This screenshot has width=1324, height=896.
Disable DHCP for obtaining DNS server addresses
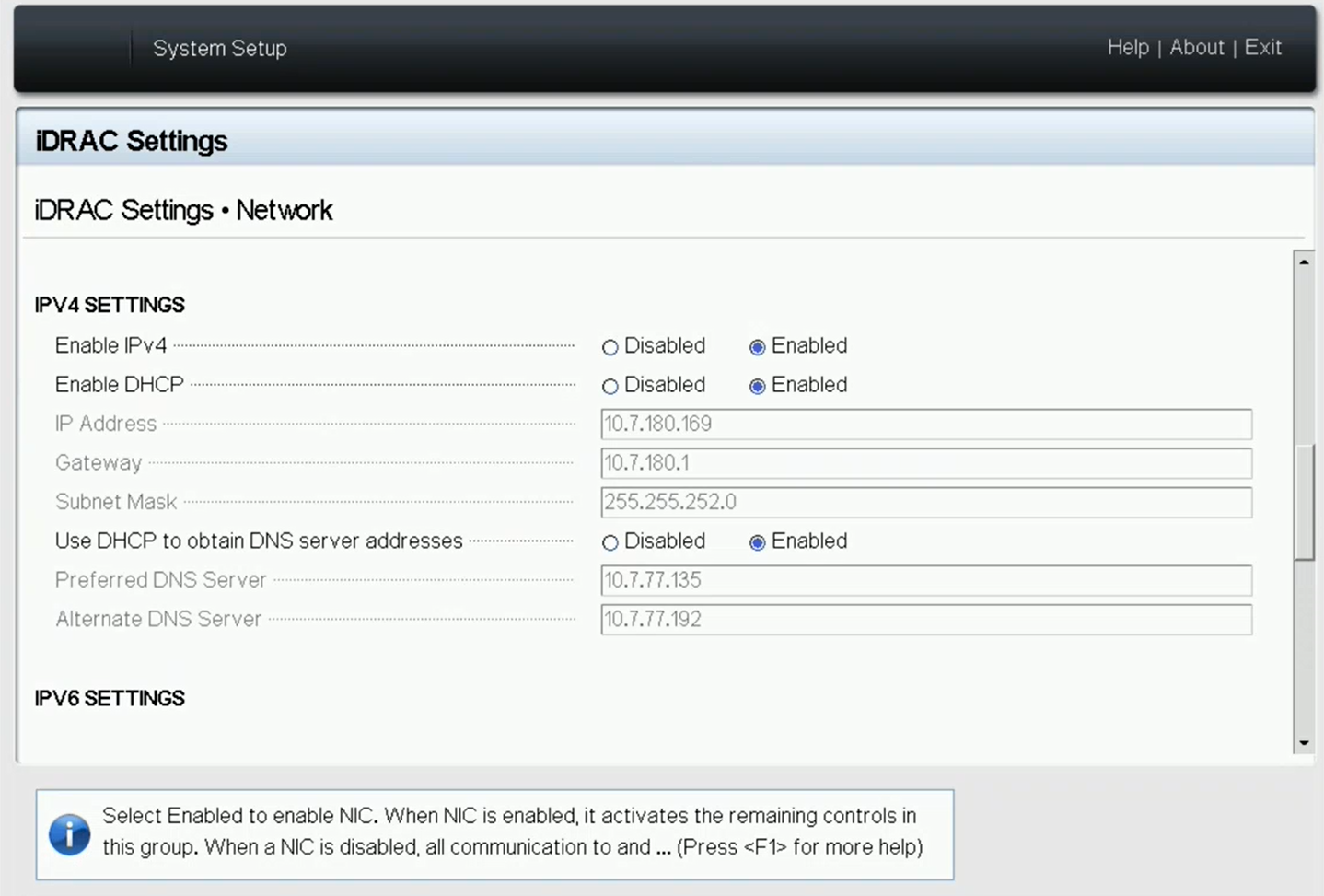pos(610,542)
